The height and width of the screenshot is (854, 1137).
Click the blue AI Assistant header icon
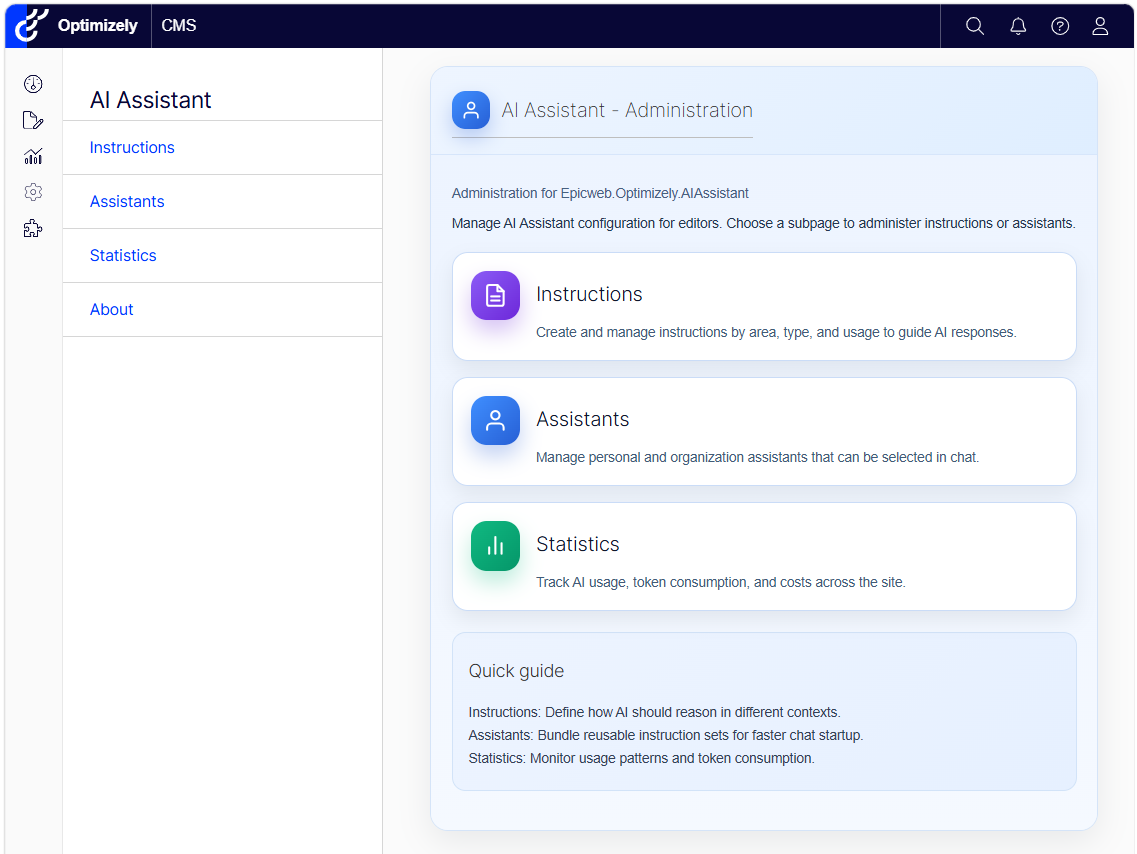[471, 110]
